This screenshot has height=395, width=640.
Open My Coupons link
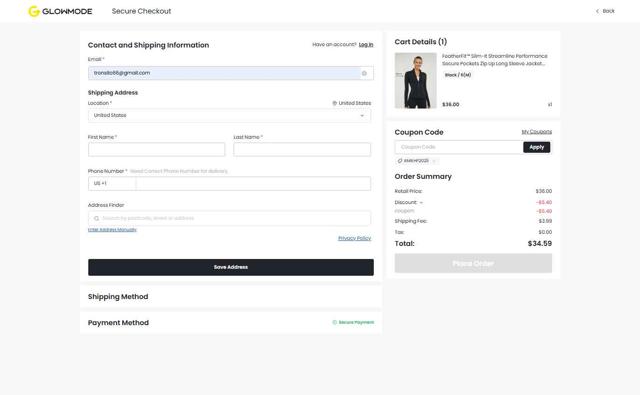point(536,132)
